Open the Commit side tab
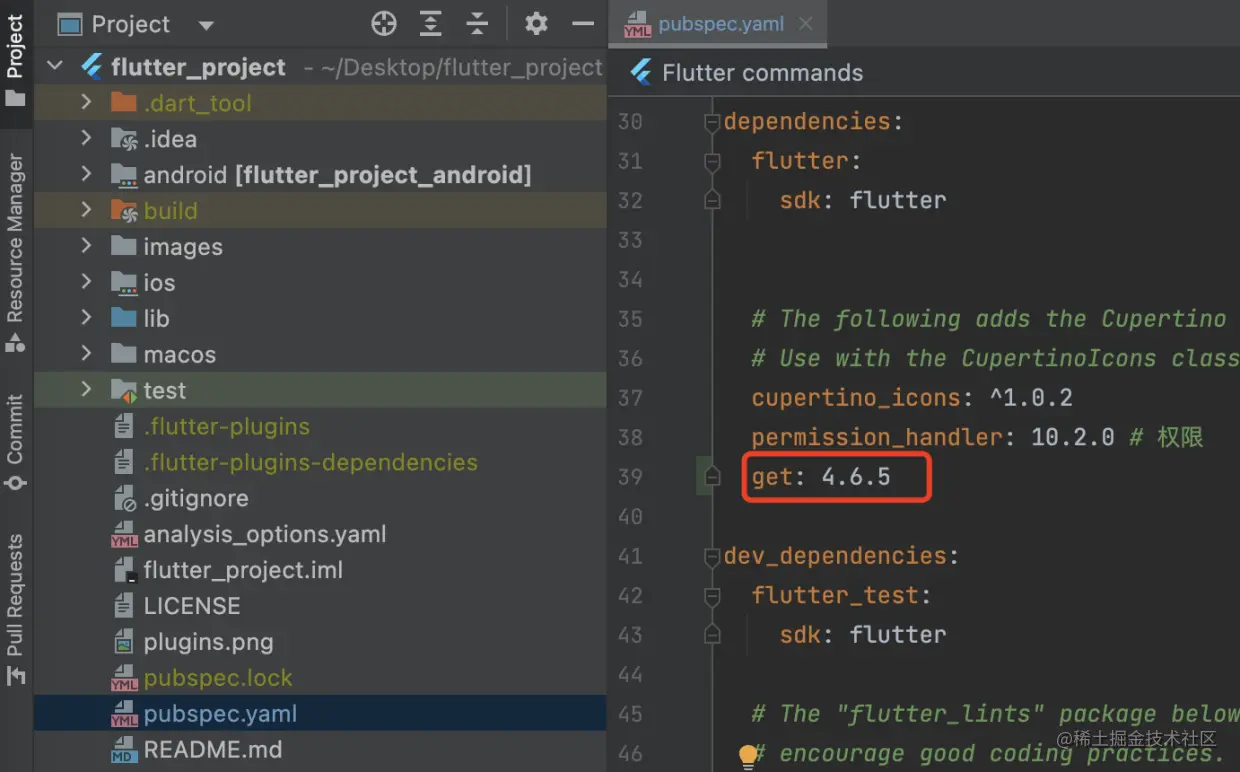This screenshot has height=772, width=1240. (x=15, y=441)
